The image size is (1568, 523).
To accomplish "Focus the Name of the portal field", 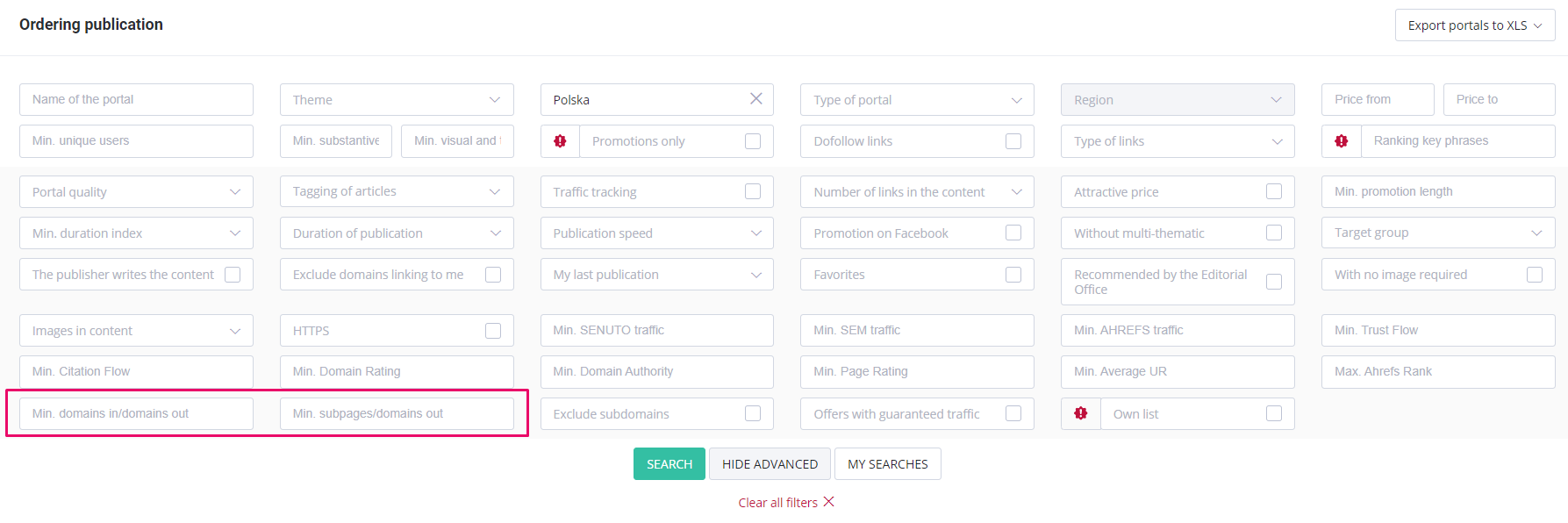I will (x=136, y=99).
